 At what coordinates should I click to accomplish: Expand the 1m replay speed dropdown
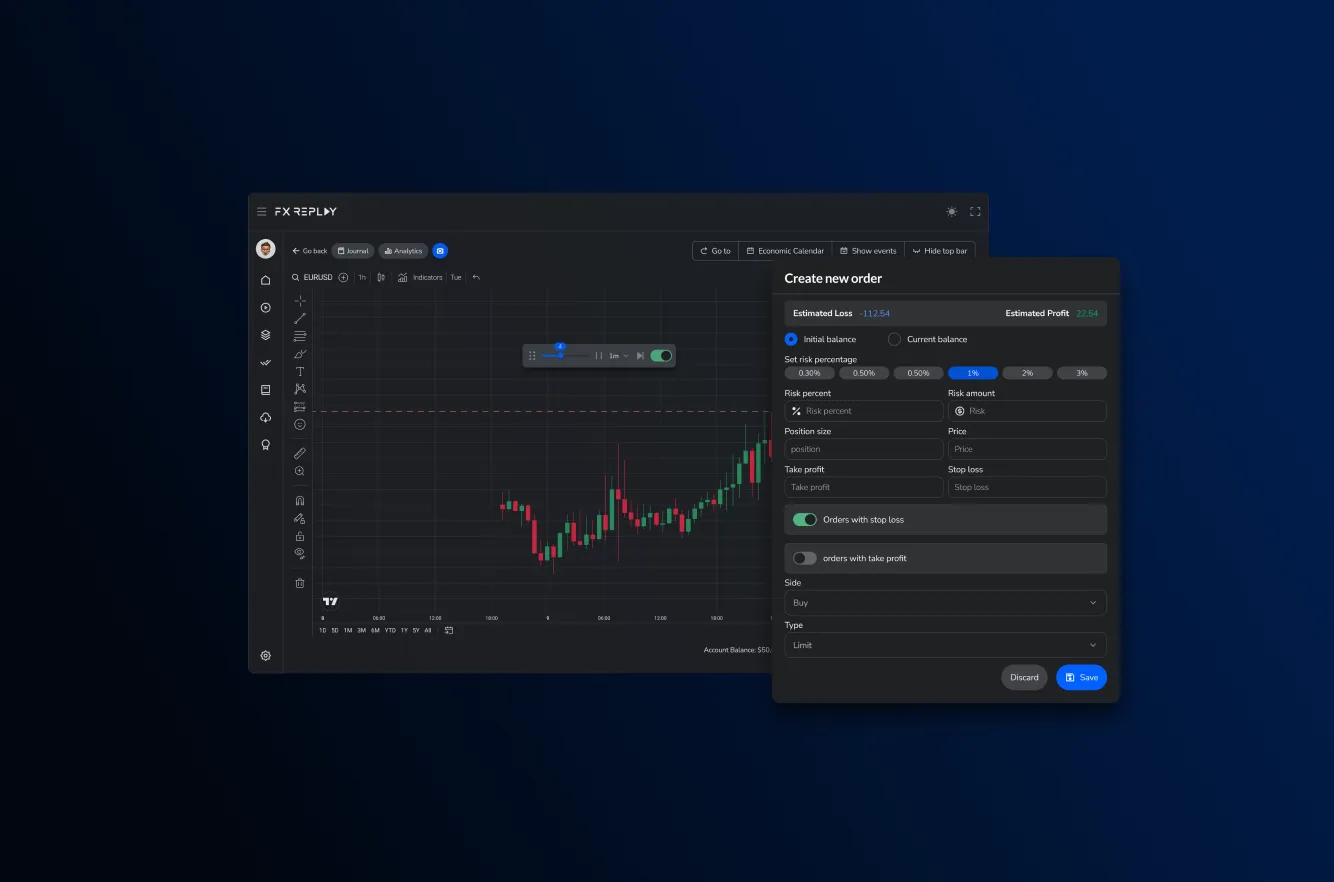(619, 355)
